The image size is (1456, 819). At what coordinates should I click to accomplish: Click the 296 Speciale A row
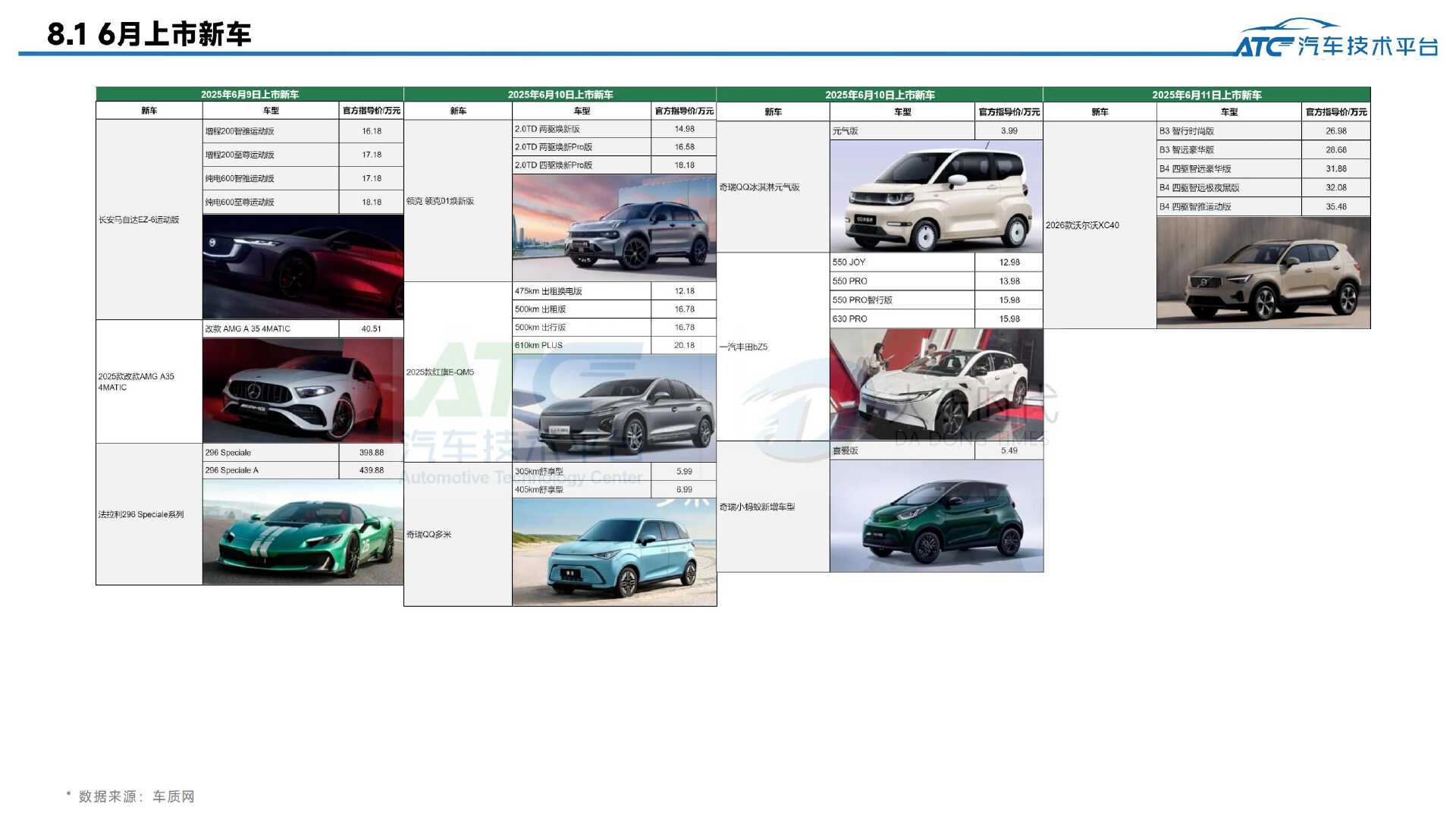pyautogui.click(x=303, y=470)
